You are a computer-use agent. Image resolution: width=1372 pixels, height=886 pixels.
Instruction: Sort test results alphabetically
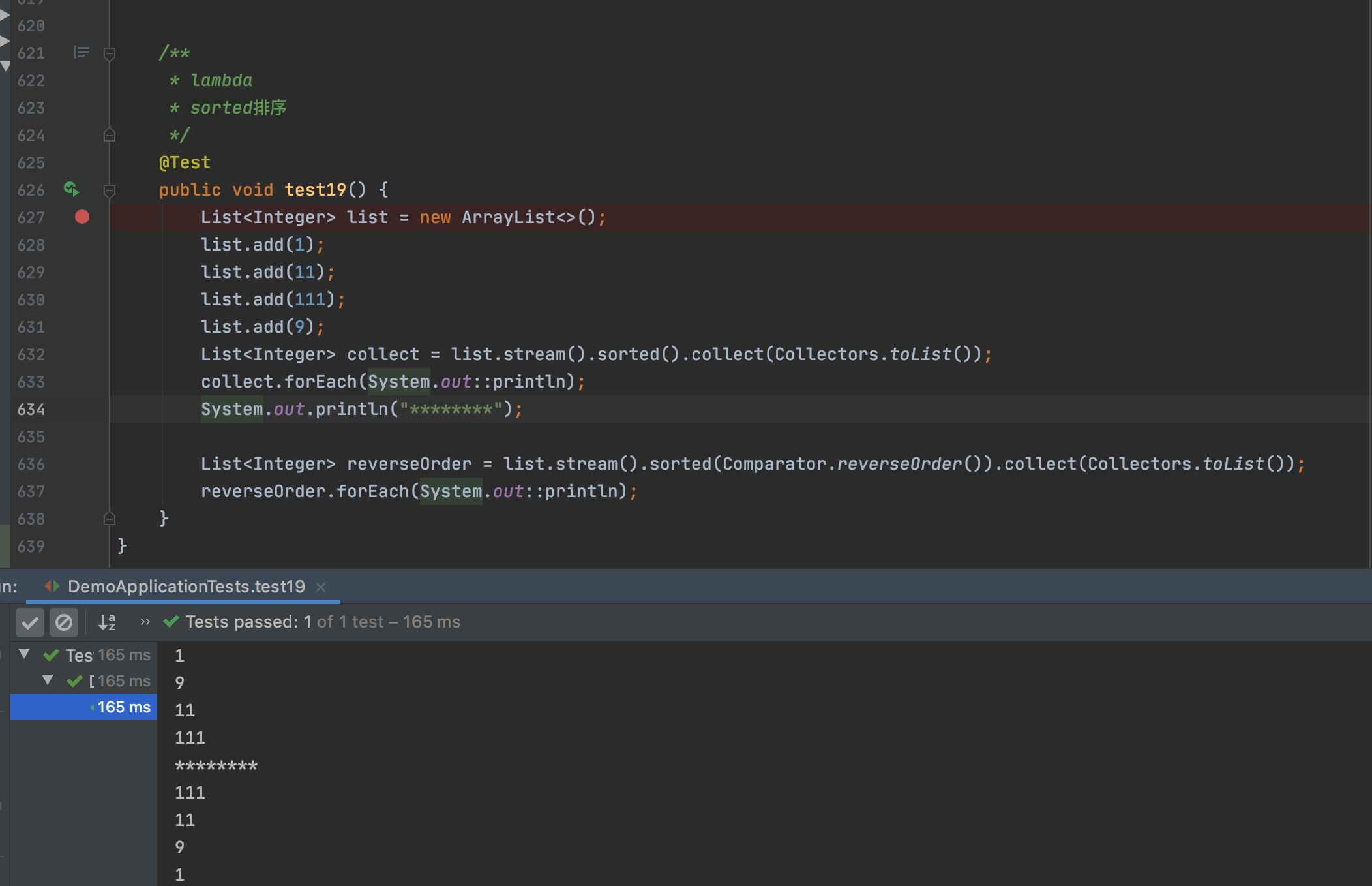[107, 622]
